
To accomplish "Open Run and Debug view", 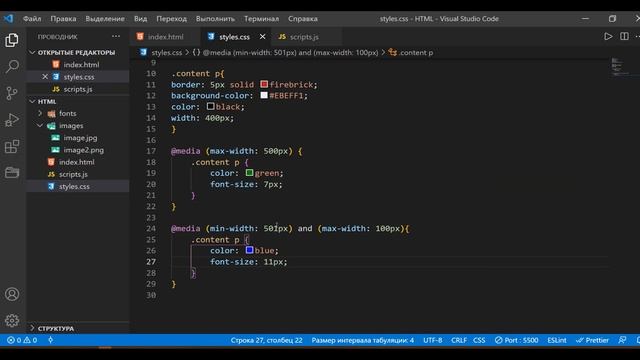I will pyautogui.click(x=12, y=120).
